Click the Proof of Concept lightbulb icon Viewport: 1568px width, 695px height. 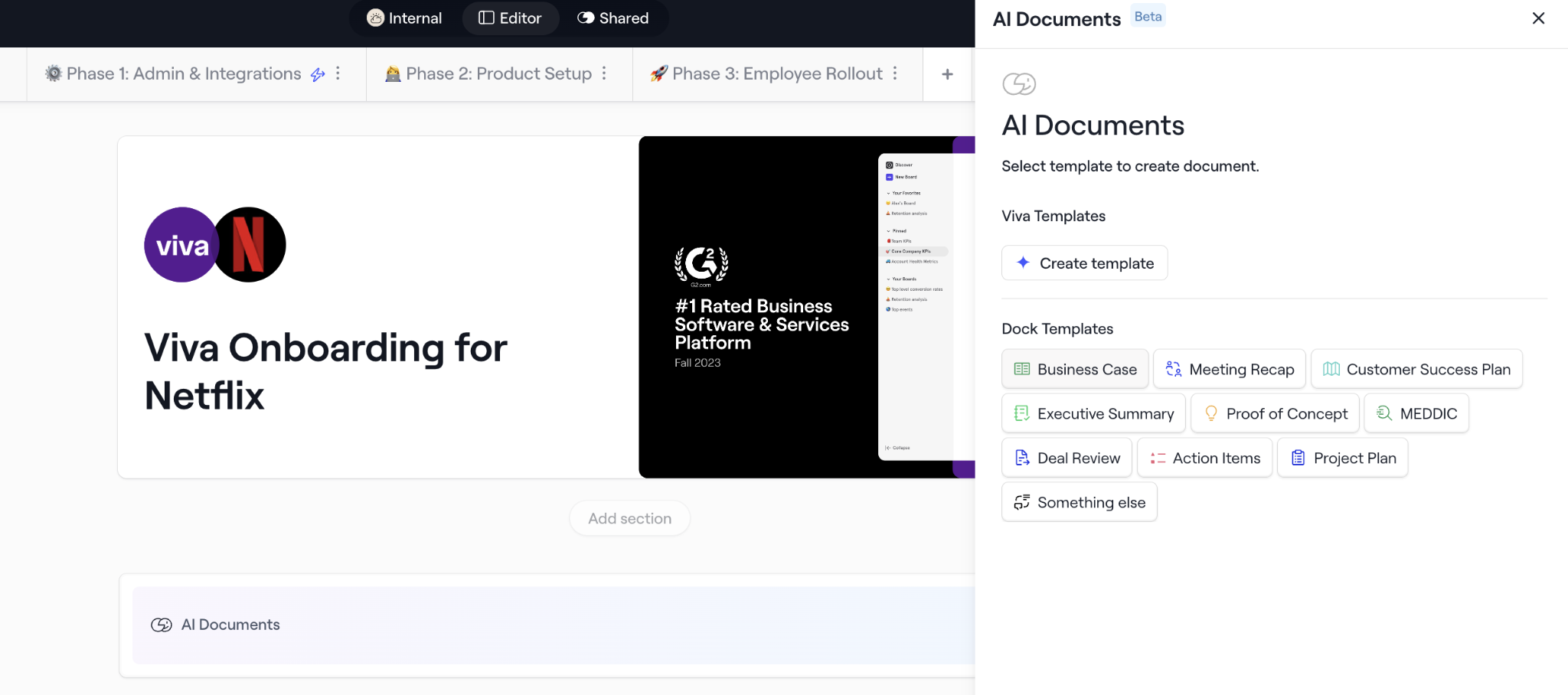coord(1211,413)
